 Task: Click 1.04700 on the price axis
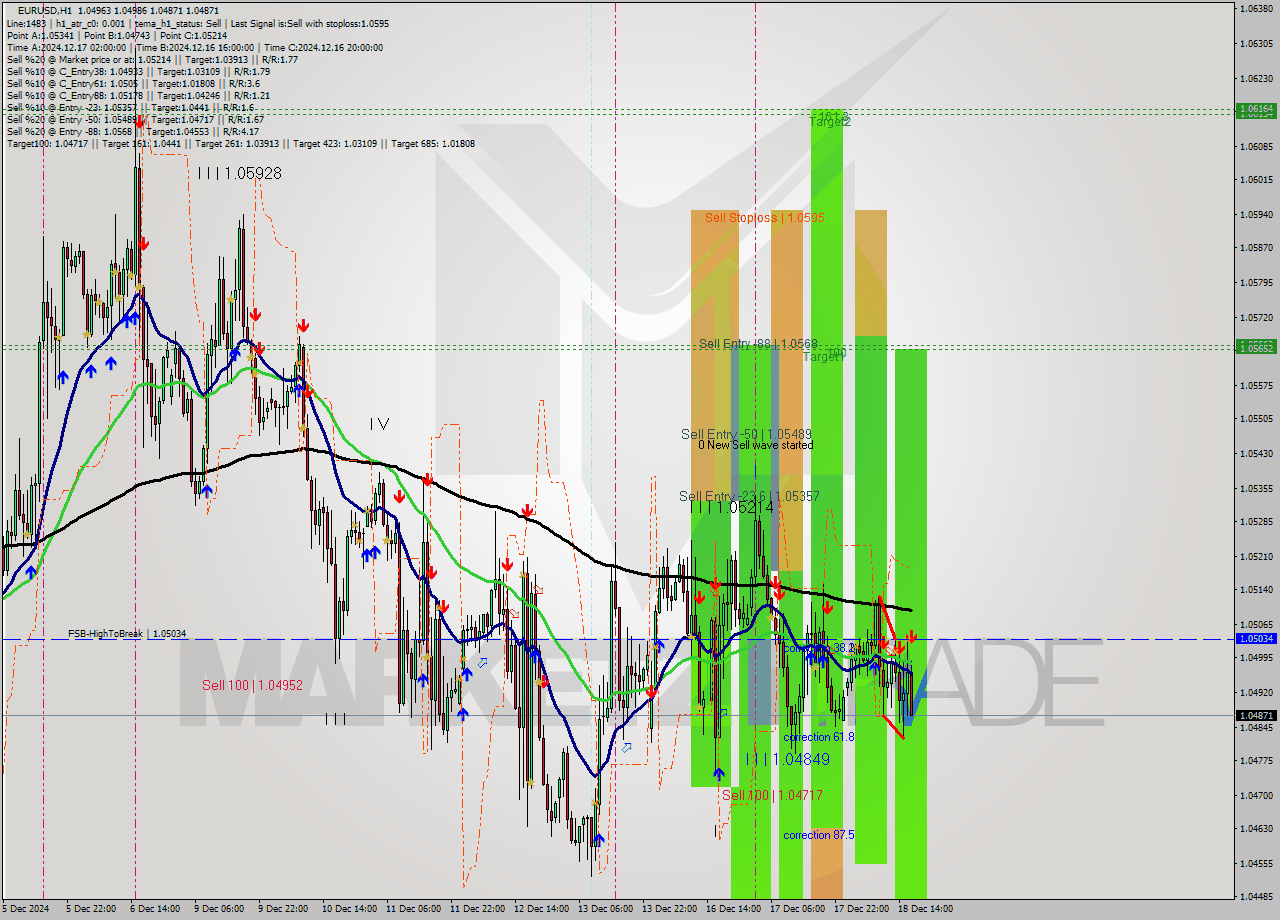(1256, 796)
